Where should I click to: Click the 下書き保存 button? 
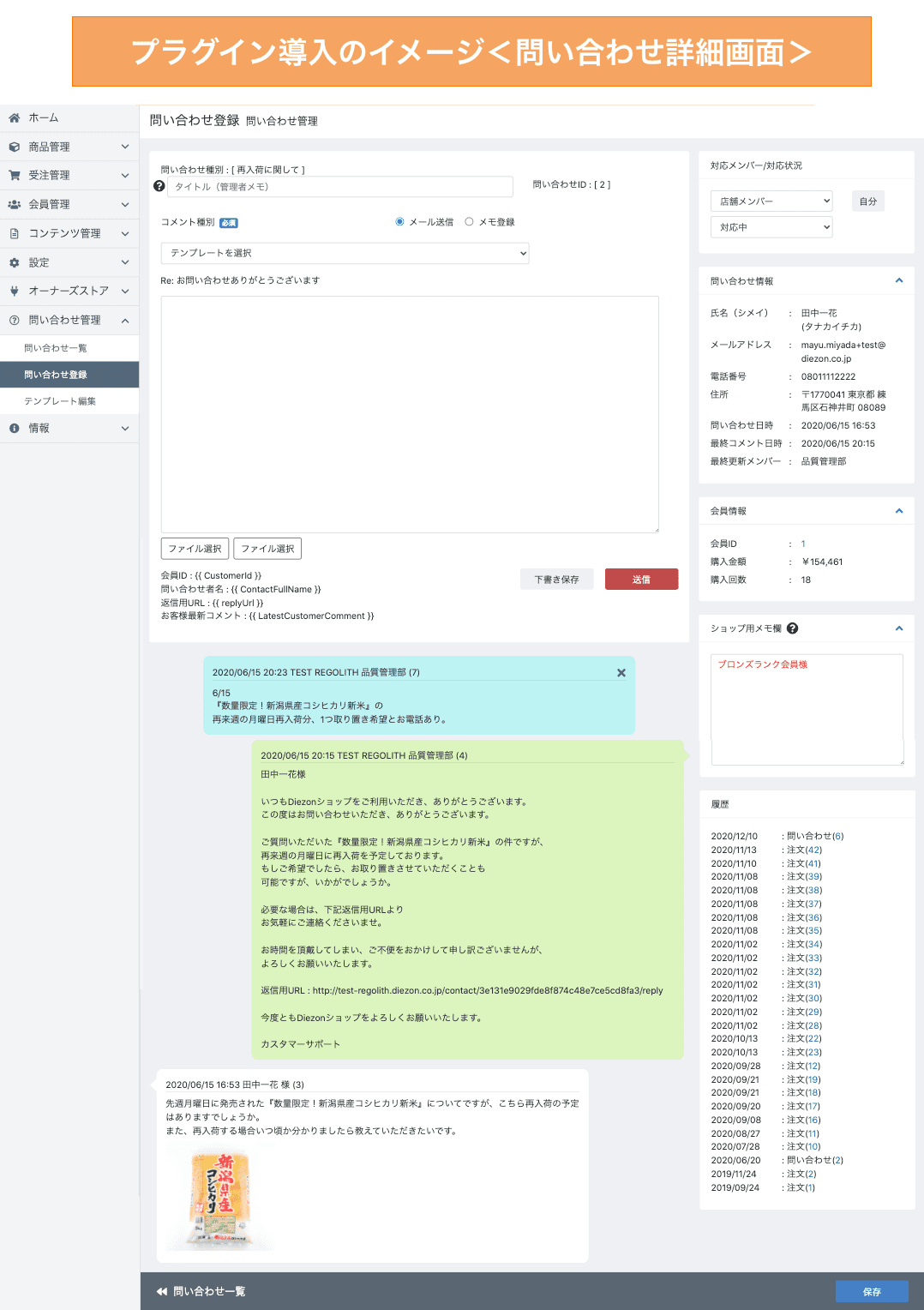(x=557, y=580)
